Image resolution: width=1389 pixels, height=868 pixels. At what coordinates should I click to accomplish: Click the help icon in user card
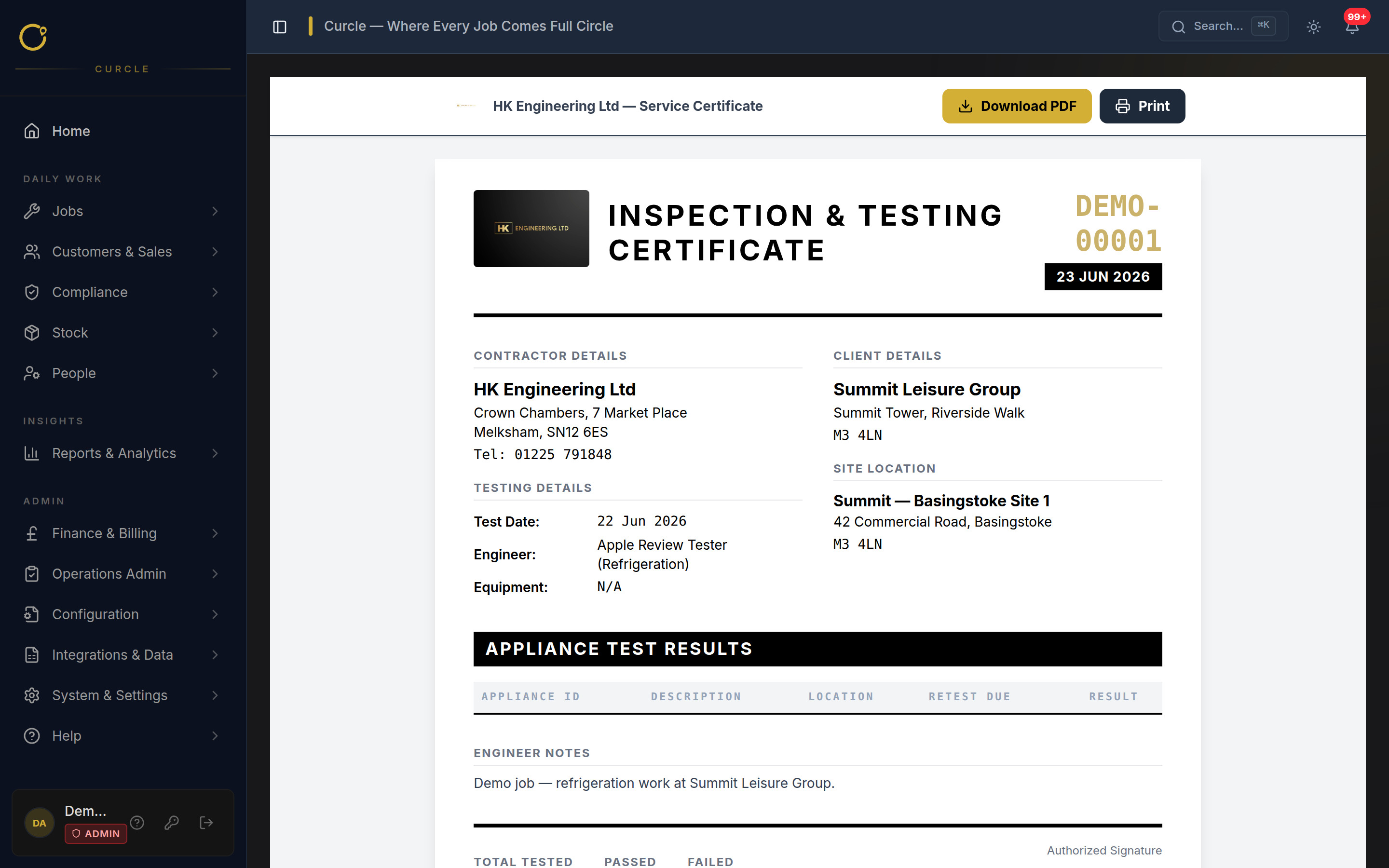[136, 823]
